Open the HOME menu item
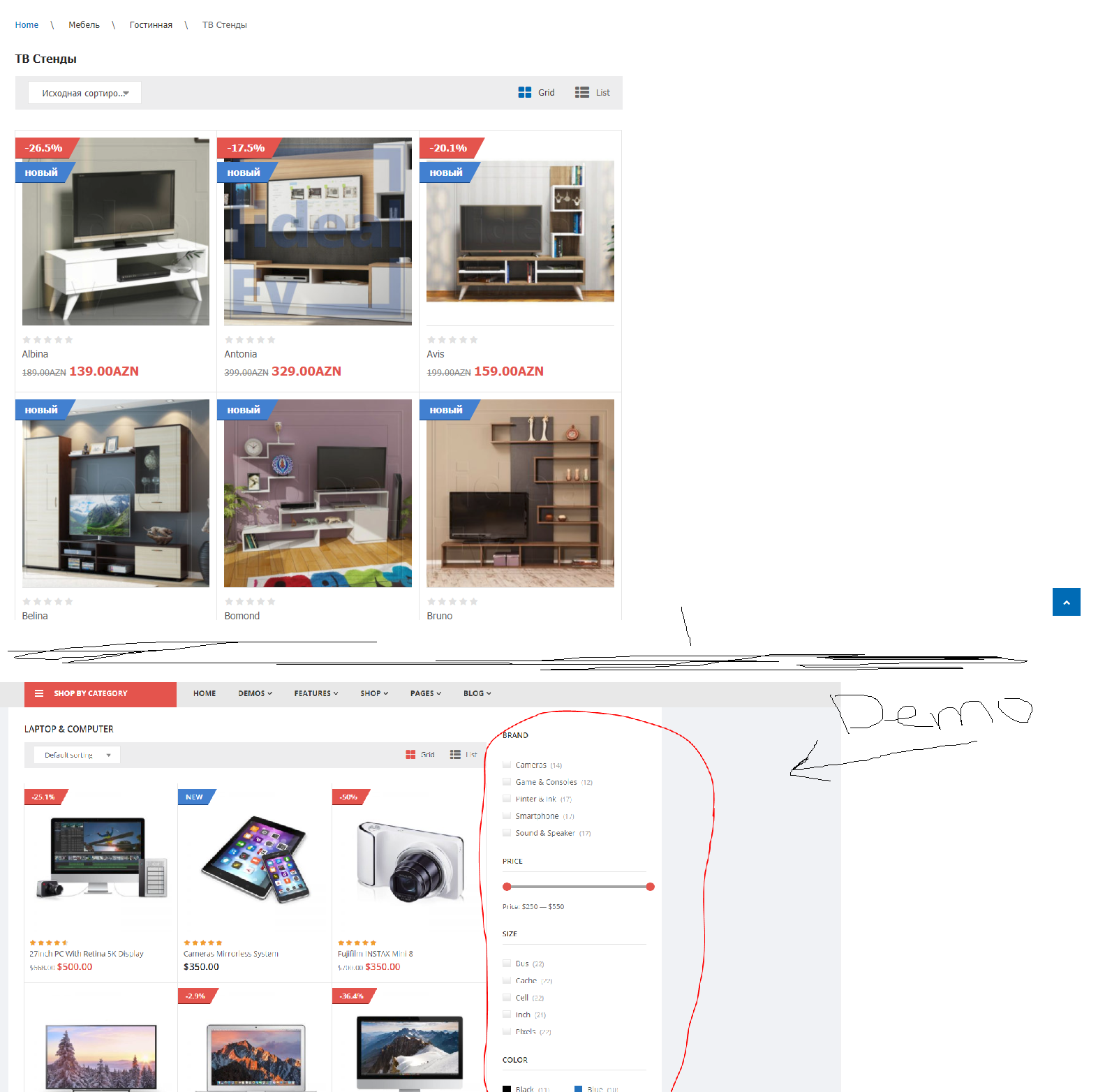The height and width of the screenshot is (1092, 1105). click(x=205, y=693)
